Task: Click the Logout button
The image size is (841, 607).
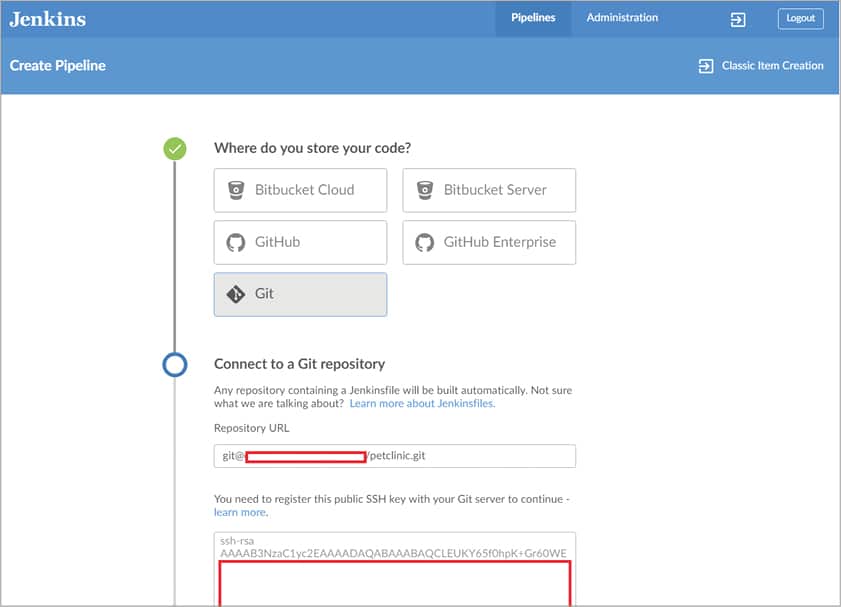Action: 800,19
